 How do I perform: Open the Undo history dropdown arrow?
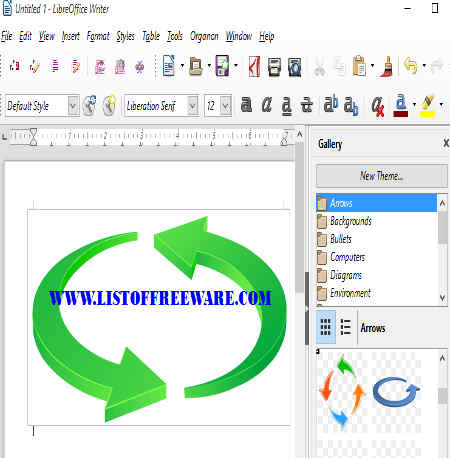424,65
